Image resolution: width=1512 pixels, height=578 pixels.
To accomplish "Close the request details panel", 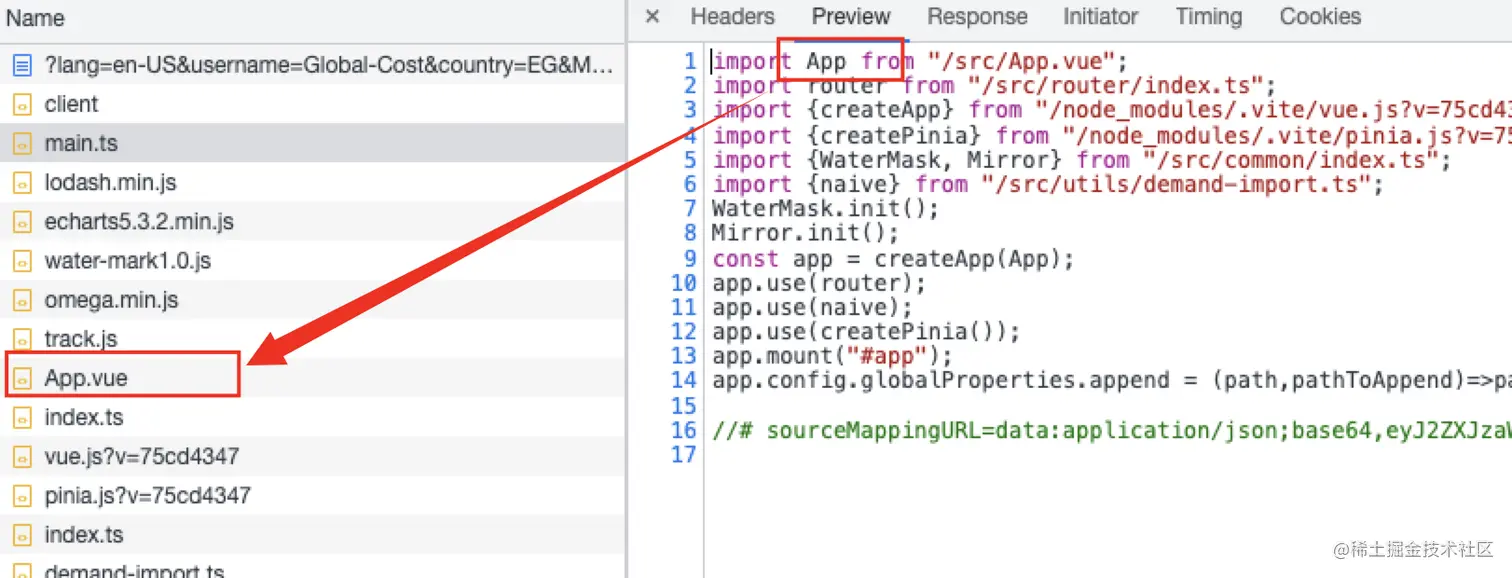I will click(652, 17).
